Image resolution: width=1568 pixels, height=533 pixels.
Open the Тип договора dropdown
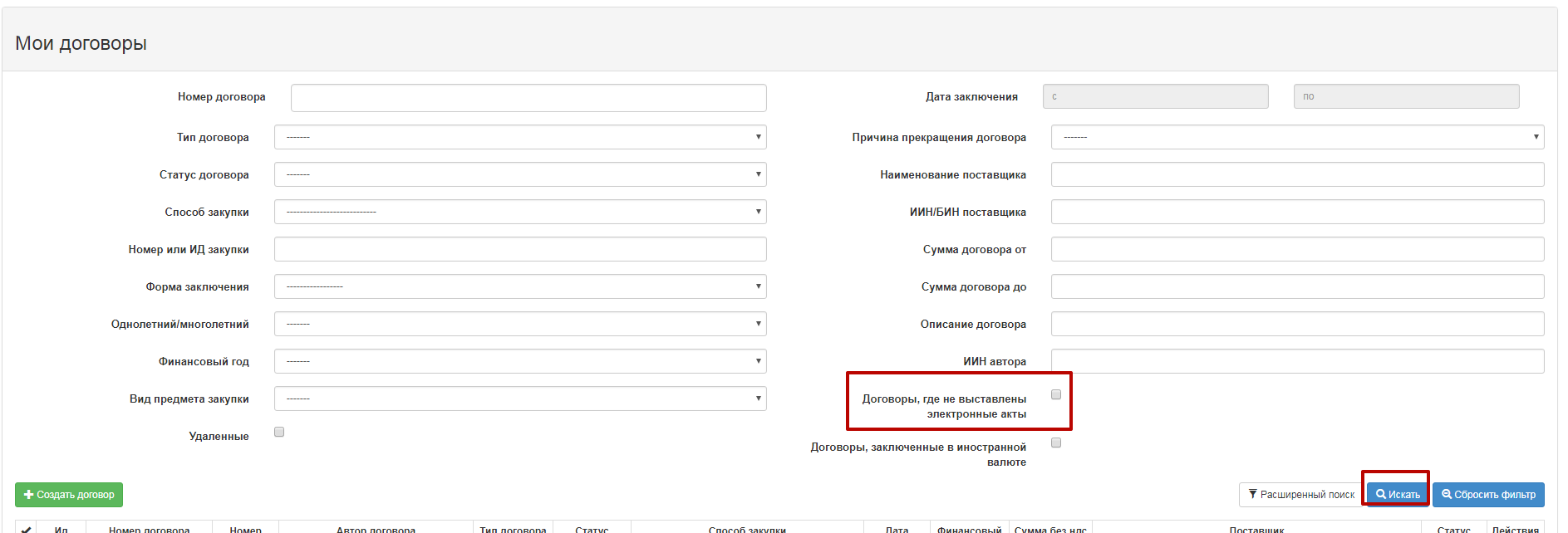point(520,137)
